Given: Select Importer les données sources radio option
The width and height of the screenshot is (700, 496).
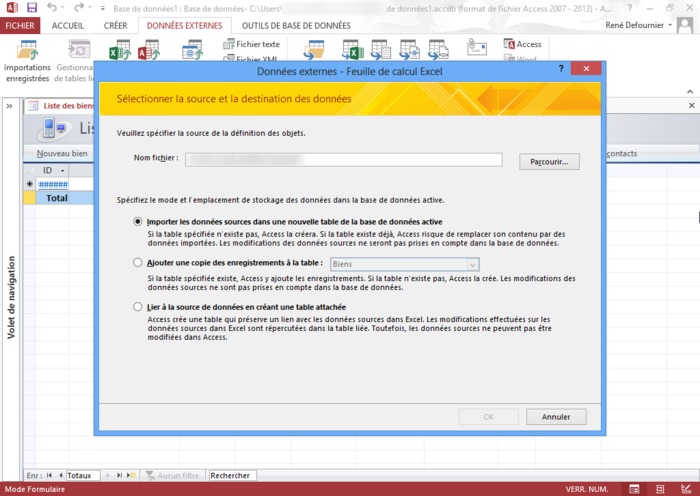Looking at the screenshot, I should coord(138,221).
